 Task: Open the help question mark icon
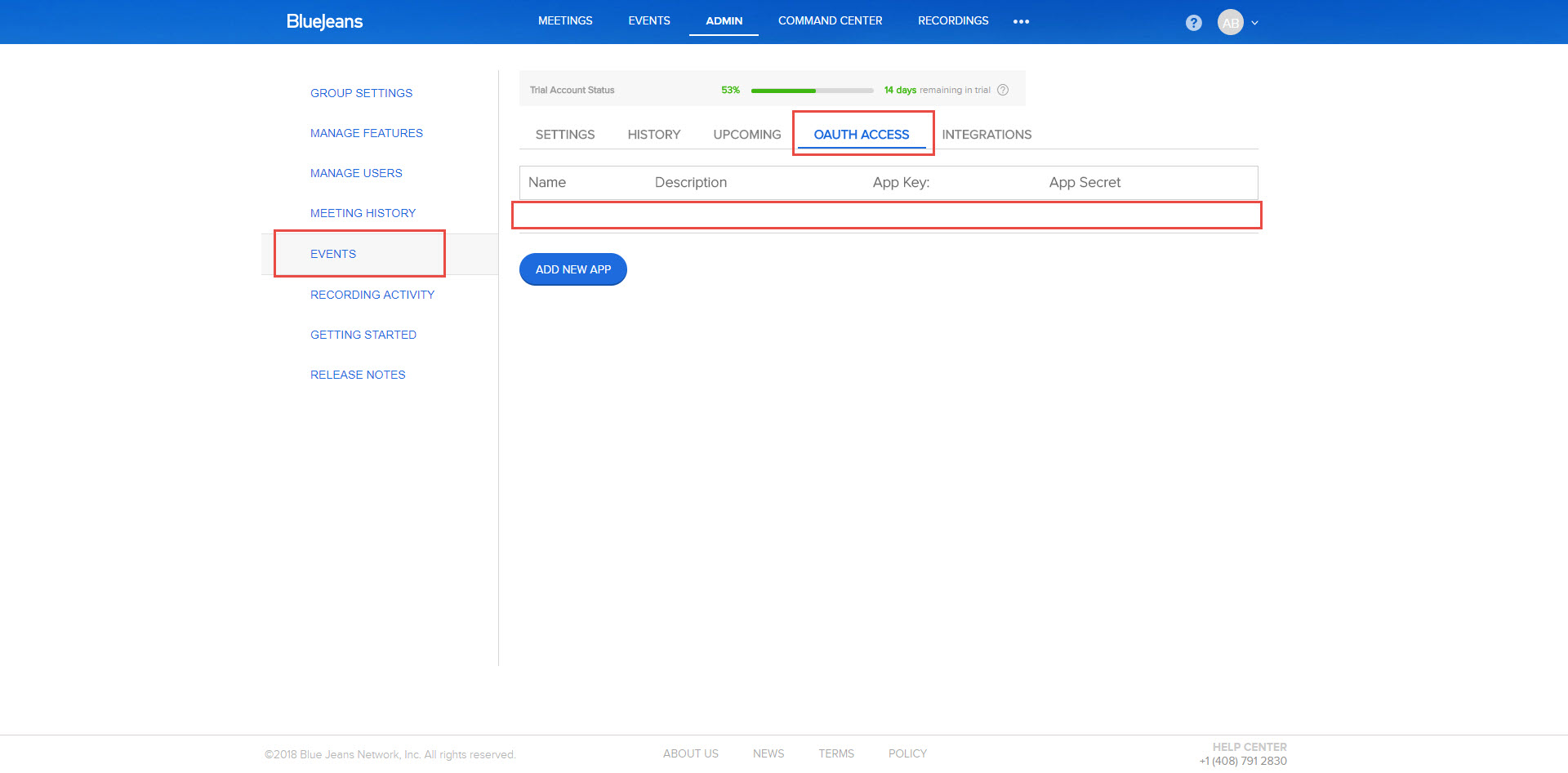1193,23
